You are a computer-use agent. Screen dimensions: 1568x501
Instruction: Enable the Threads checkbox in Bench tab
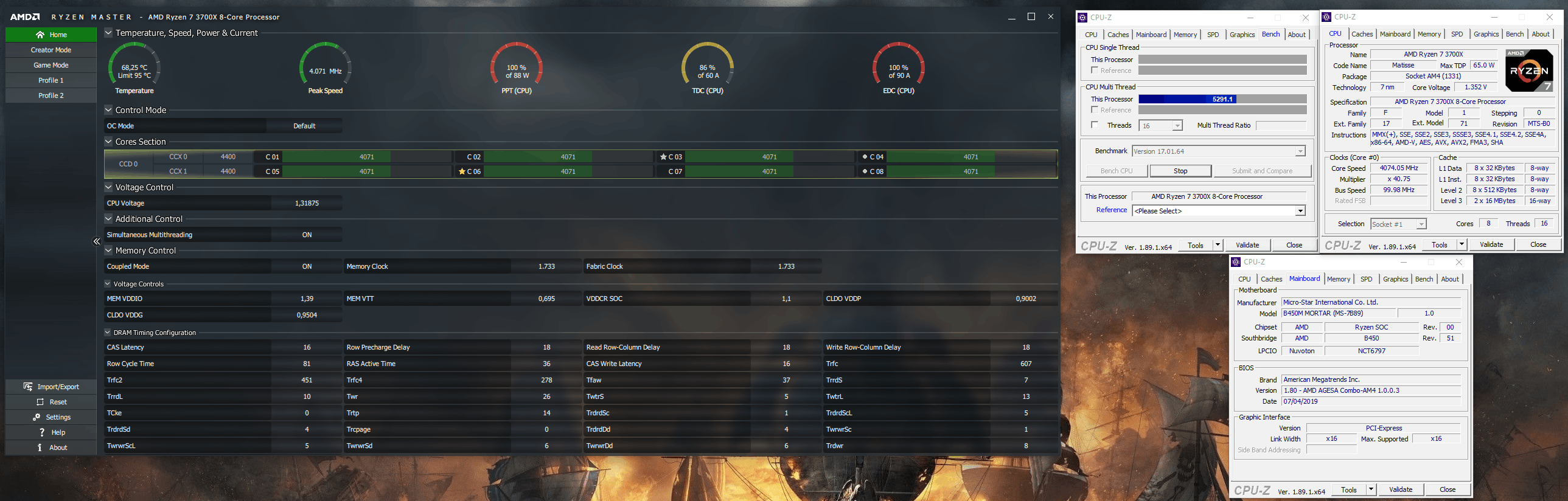[x=1095, y=125]
